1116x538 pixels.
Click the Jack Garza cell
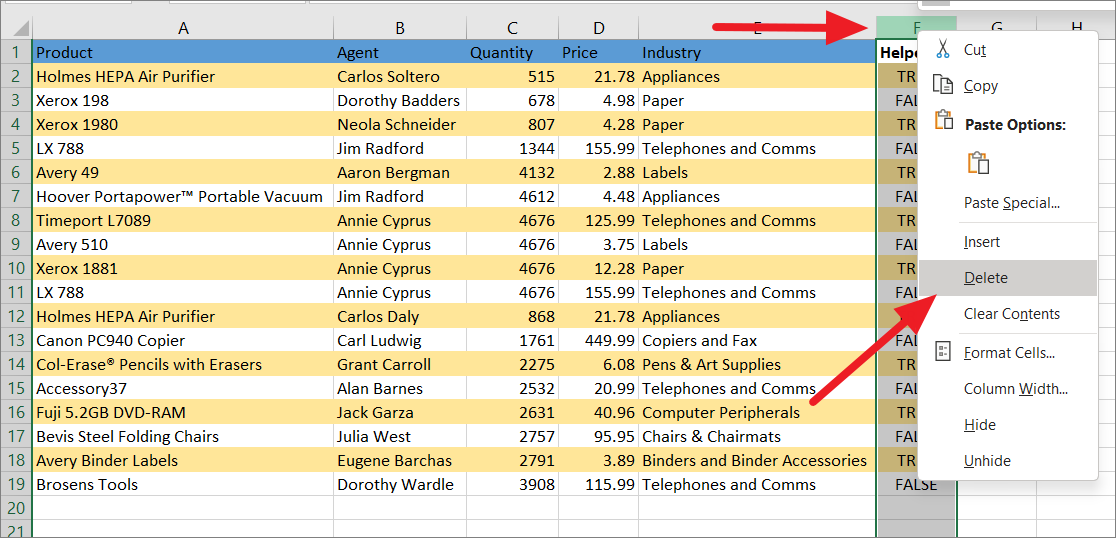point(400,413)
